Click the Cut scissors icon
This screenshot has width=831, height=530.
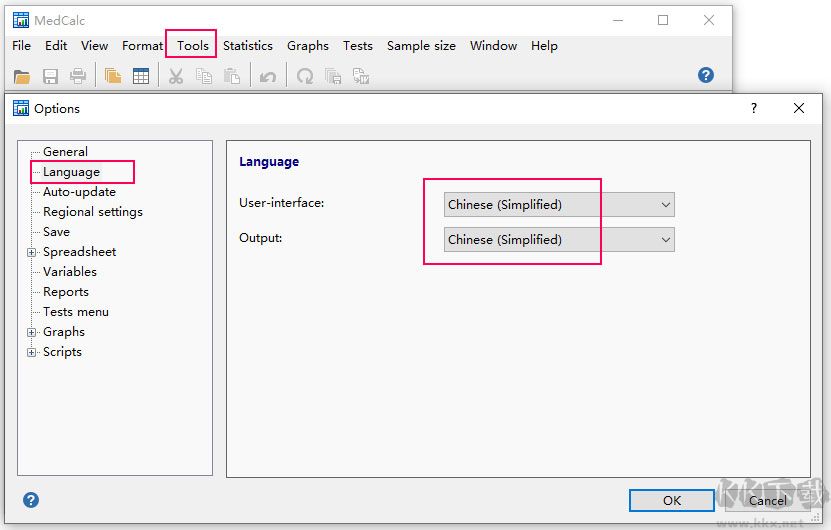(x=176, y=76)
